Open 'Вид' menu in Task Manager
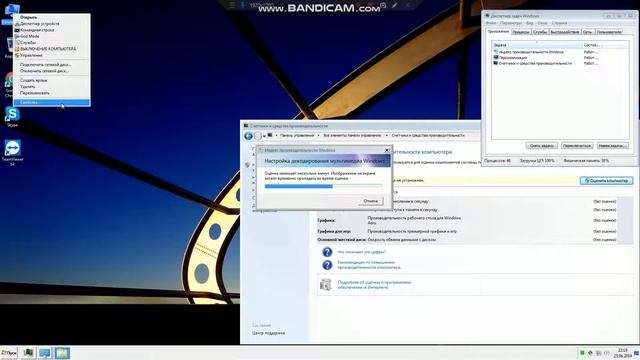640x360 pixels. click(529, 23)
